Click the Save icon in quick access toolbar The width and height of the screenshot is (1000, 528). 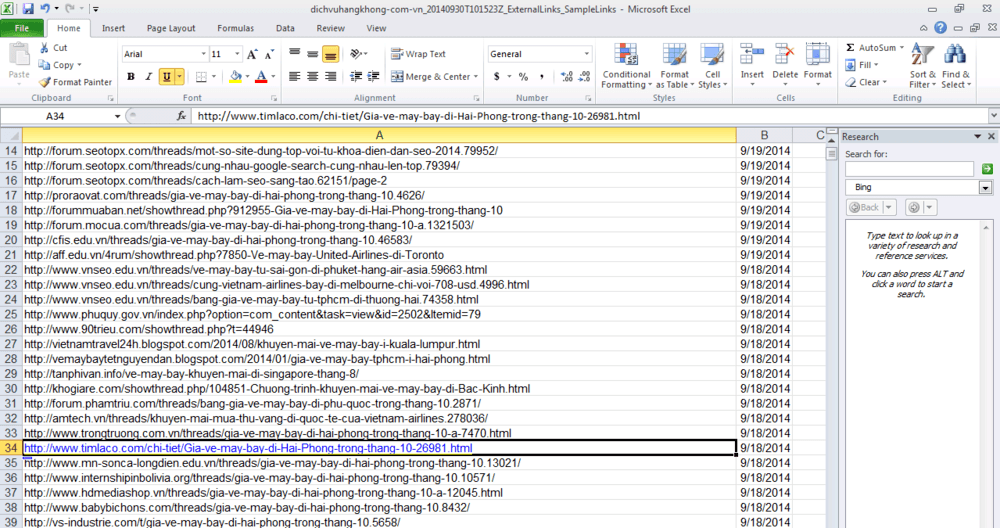tap(28, 9)
